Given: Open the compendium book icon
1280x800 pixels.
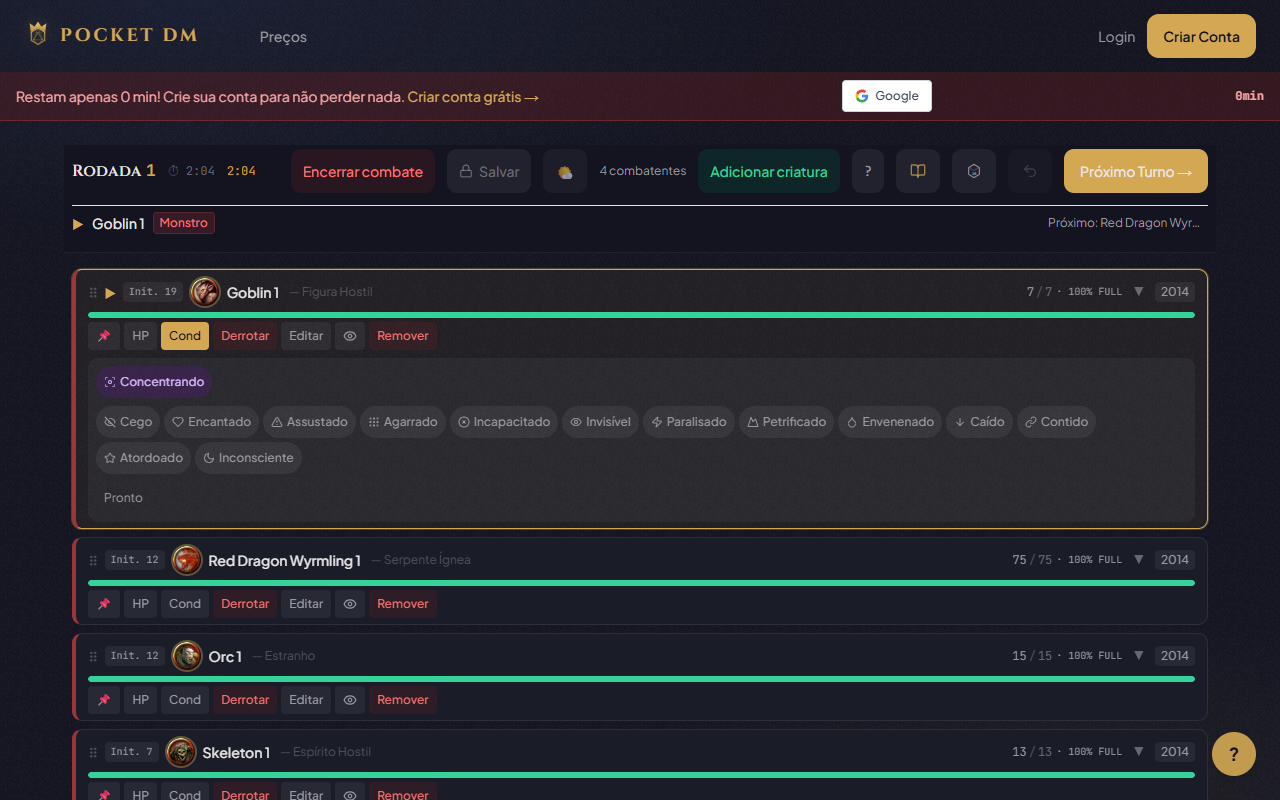Looking at the screenshot, I should pyautogui.click(x=917, y=171).
